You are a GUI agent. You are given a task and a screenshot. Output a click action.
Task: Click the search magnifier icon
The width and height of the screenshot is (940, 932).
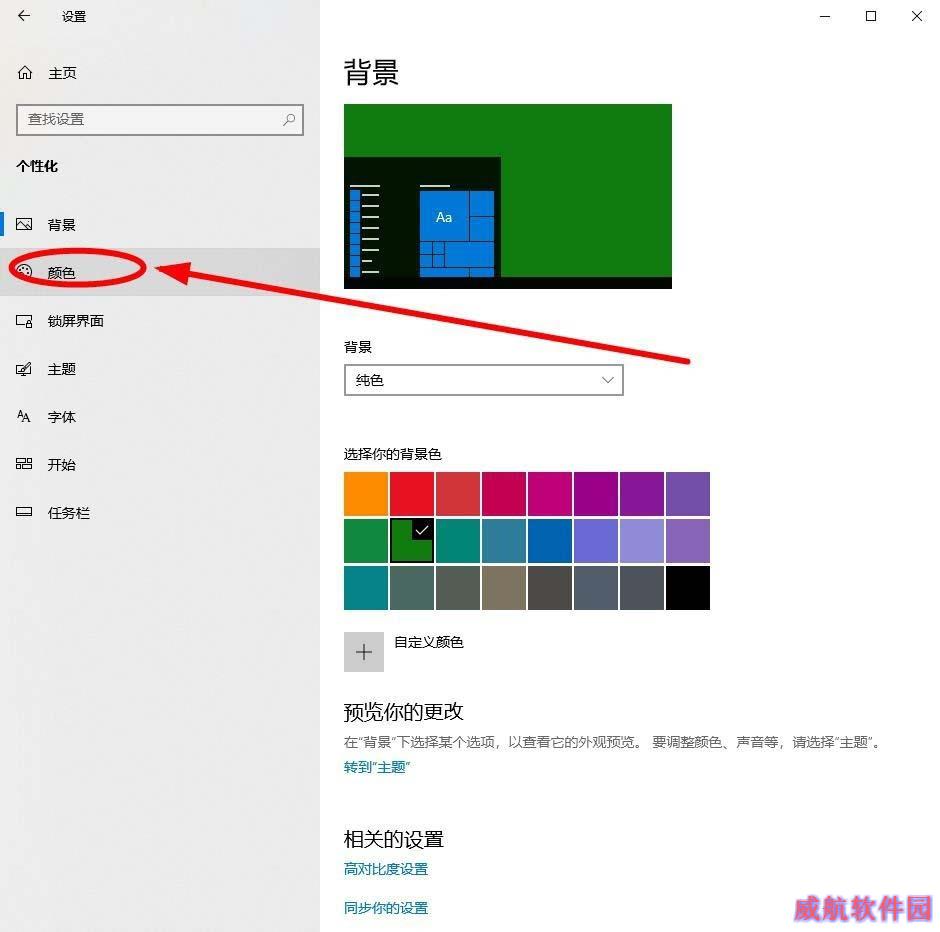(289, 119)
